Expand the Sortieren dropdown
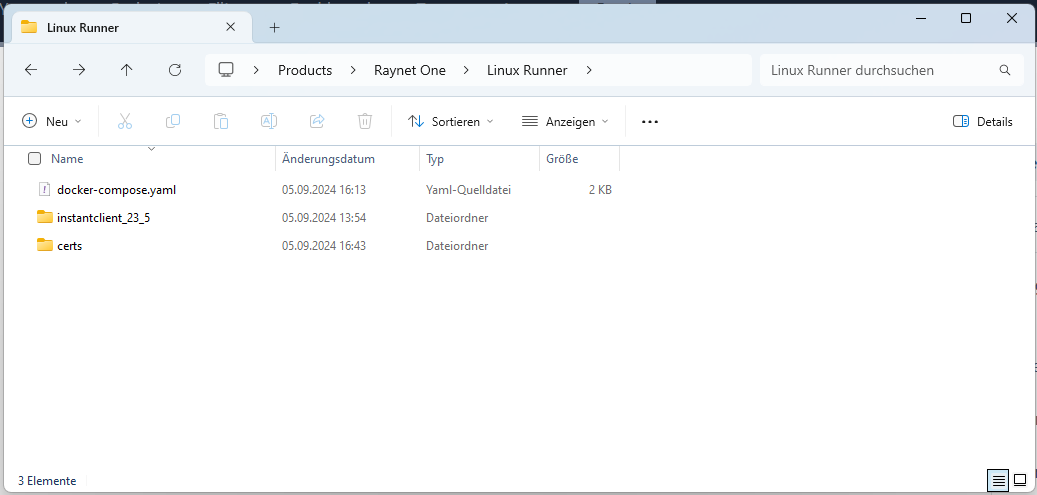 click(451, 121)
